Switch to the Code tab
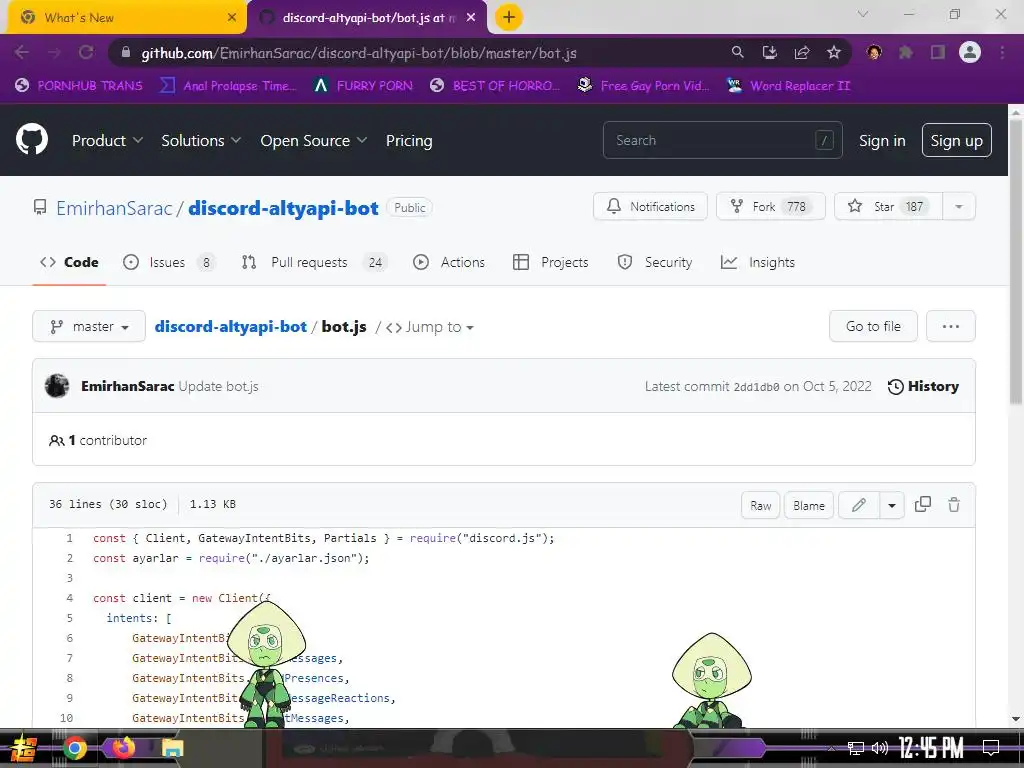The height and width of the screenshot is (768, 1024). (69, 262)
